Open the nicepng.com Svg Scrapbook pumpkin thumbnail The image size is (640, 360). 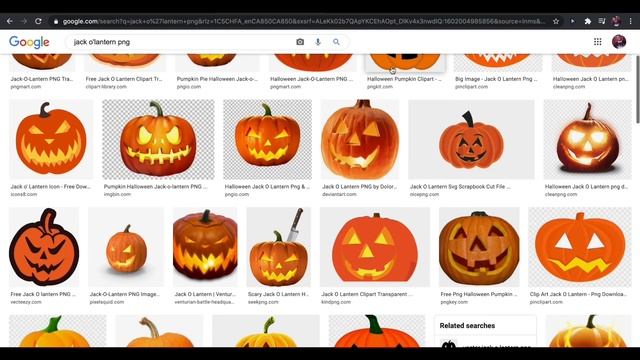click(471, 140)
